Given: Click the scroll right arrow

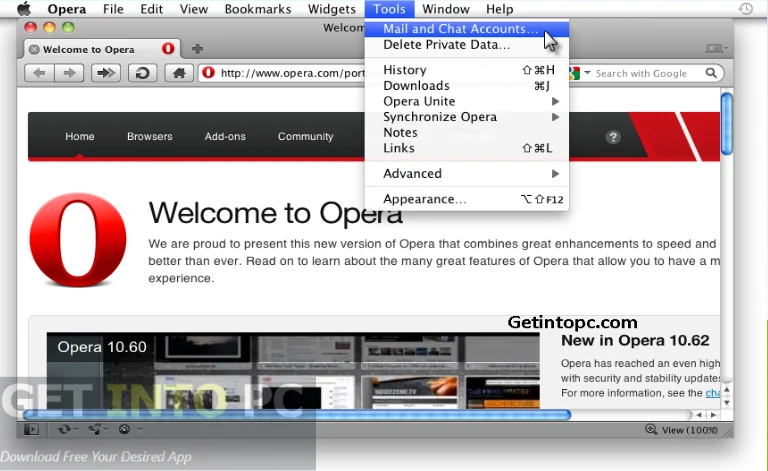Looking at the screenshot, I should (x=713, y=415).
